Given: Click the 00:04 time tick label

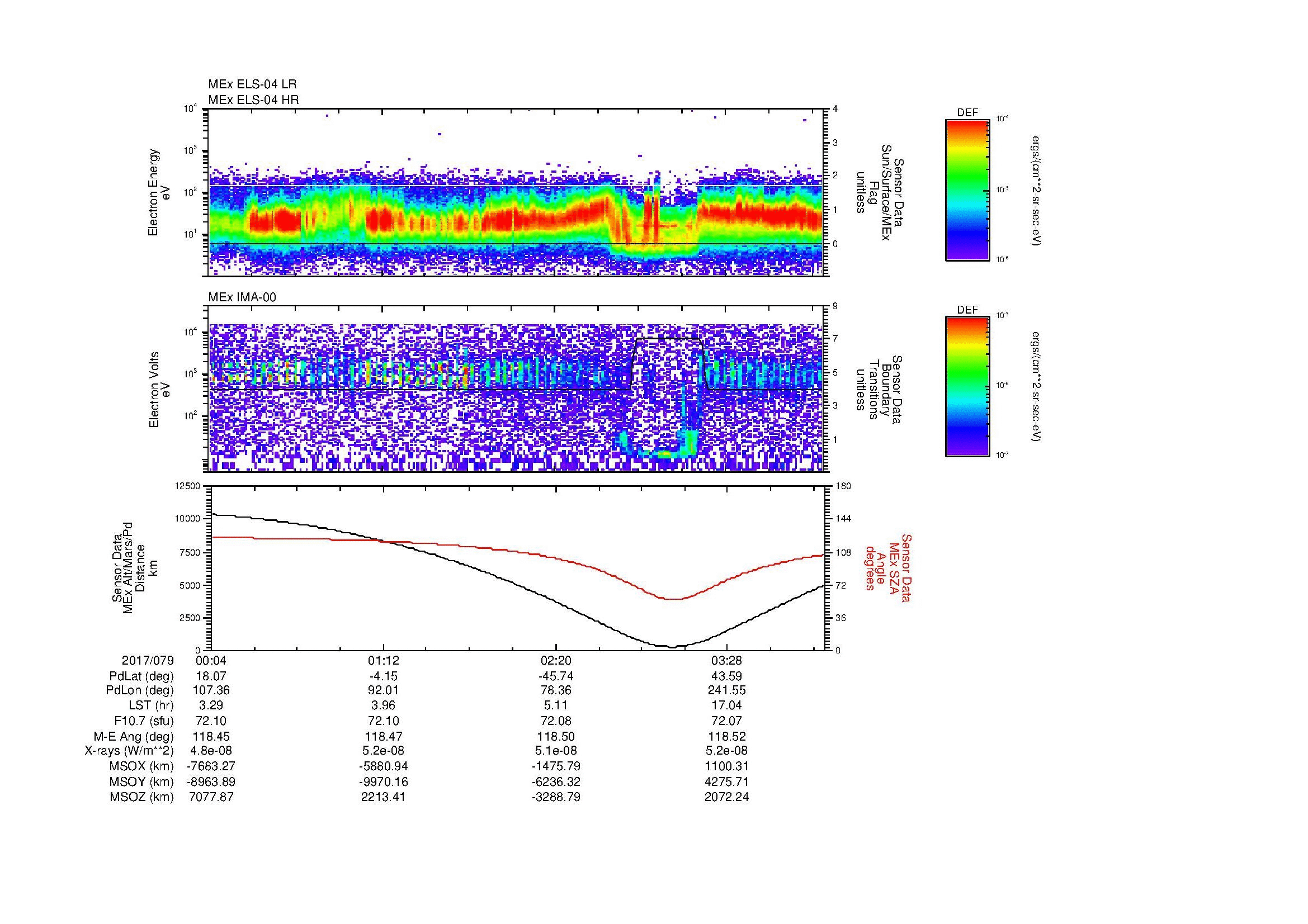Looking at the screenshot, I should (x=211, y=660).
